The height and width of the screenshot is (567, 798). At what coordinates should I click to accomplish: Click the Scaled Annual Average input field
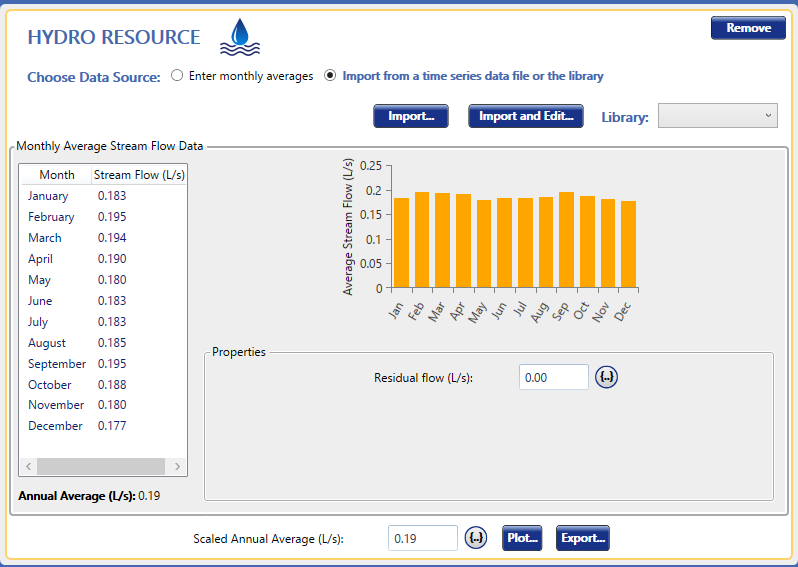pyautogui.click(x=422, y=538)
